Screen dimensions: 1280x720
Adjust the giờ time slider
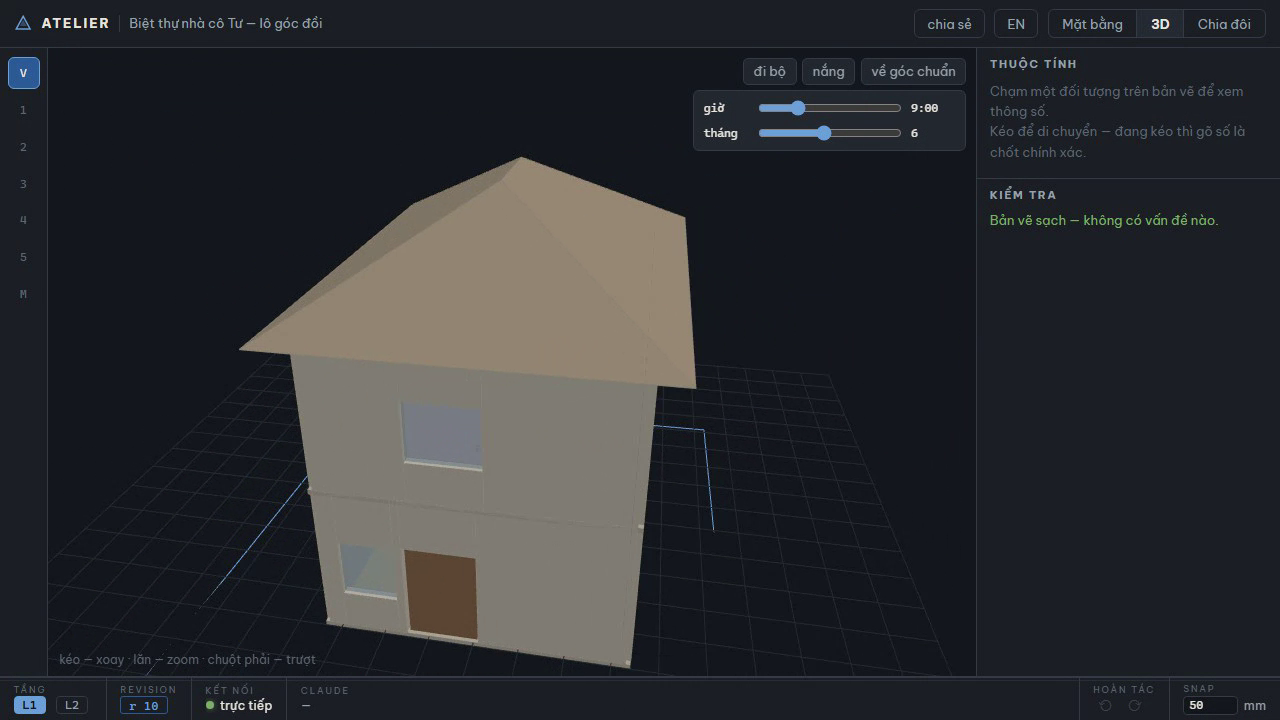click(x=829, y=108)
